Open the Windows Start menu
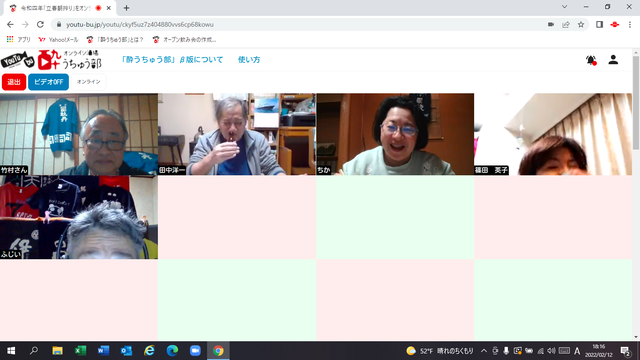Image resolution: width=640 pixels, height=360 pixels. coord(11,351)
